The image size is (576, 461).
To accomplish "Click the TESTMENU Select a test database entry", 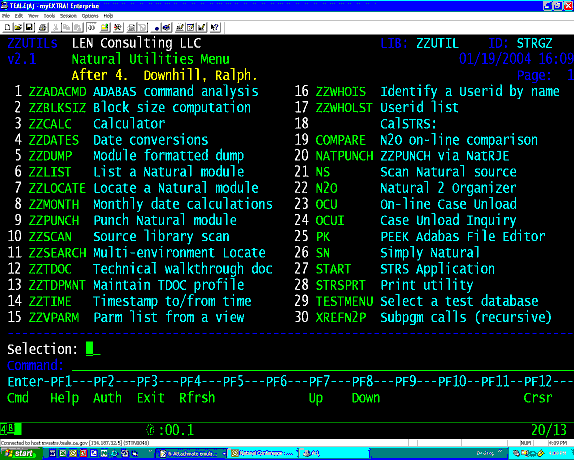I will (x=416, y=301).
